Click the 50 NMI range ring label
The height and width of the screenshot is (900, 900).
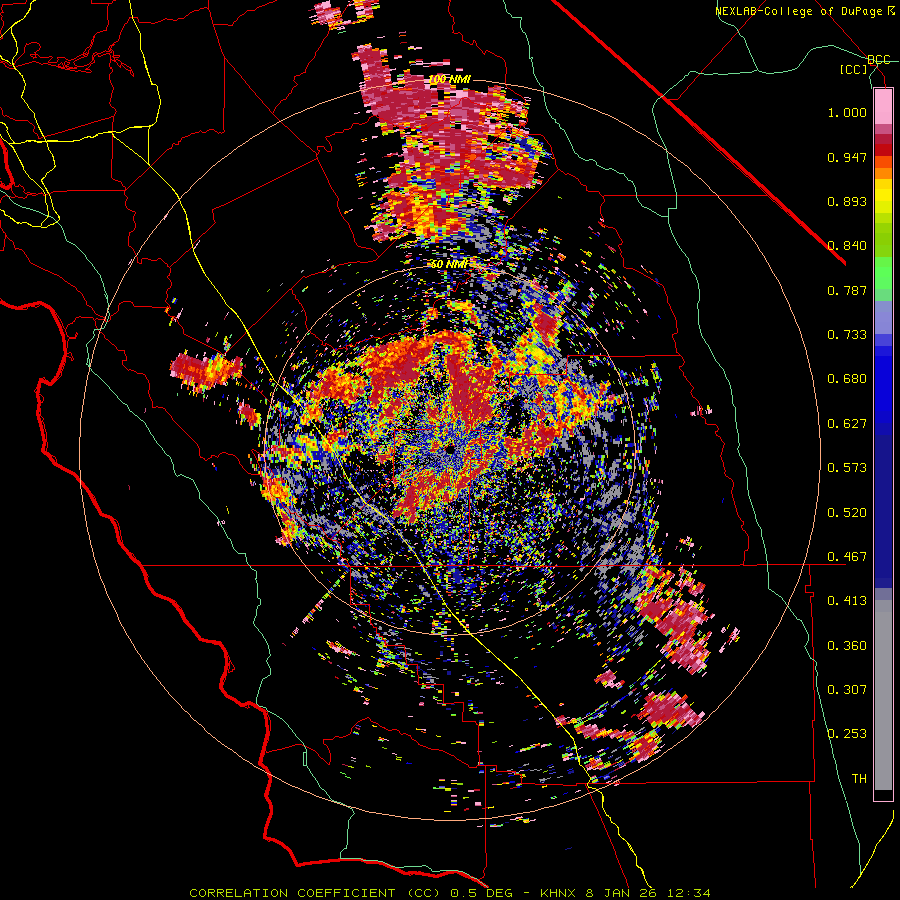[449, 264]
